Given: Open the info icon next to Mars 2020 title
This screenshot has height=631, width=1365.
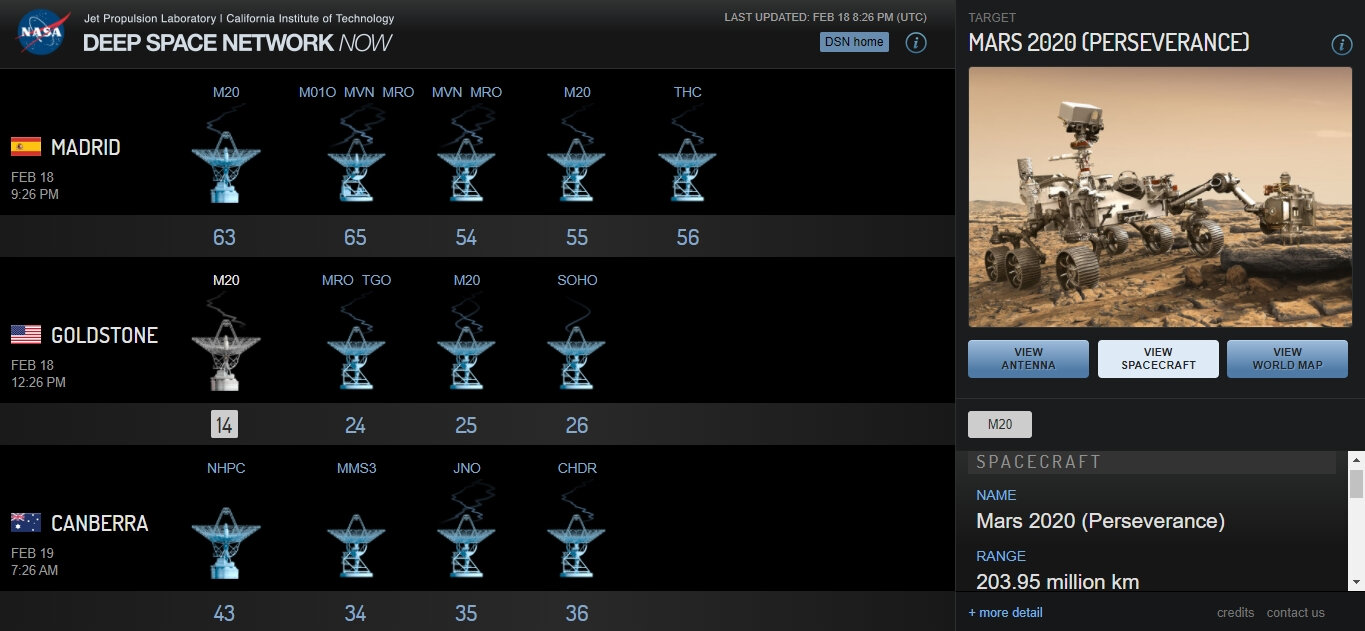Looking at the screenshot, I should tap(1342, 44).
